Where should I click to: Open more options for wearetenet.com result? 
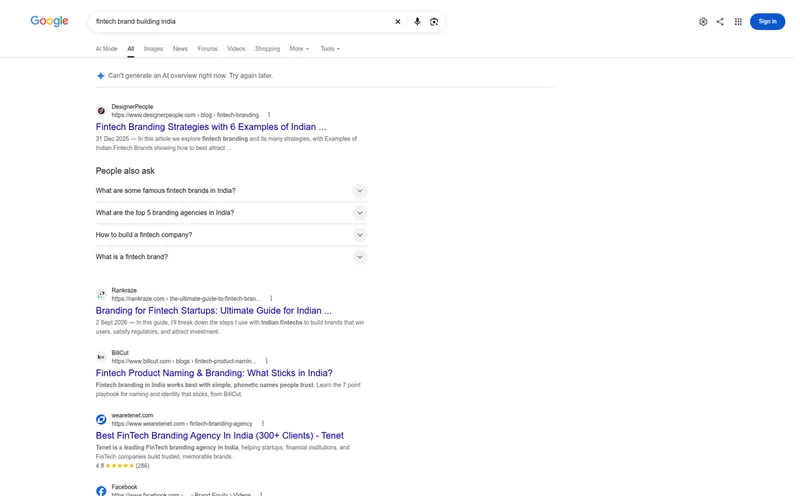click(x=263, y=424)
